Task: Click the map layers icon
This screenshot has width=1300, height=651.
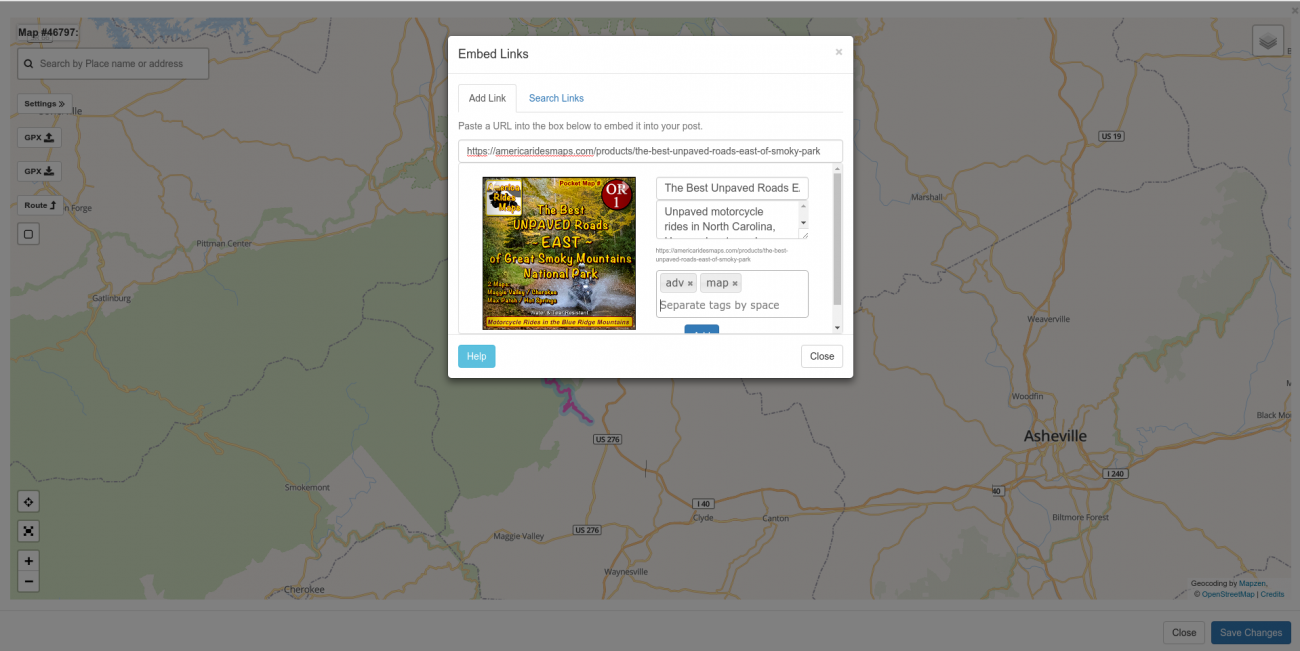Action: coord(1268,41)
